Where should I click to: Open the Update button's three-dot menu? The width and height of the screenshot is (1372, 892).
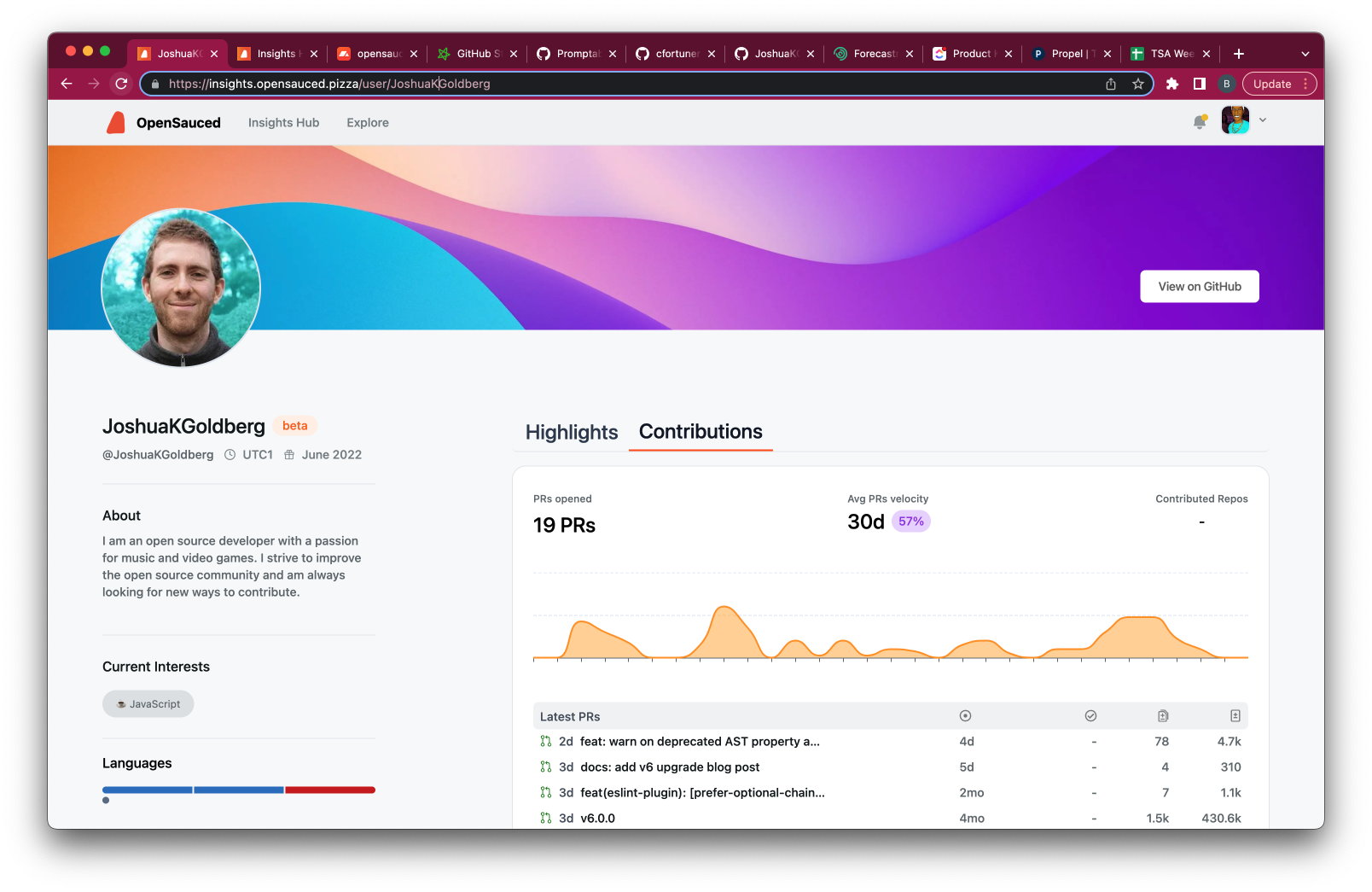[x=1305, y=84]
